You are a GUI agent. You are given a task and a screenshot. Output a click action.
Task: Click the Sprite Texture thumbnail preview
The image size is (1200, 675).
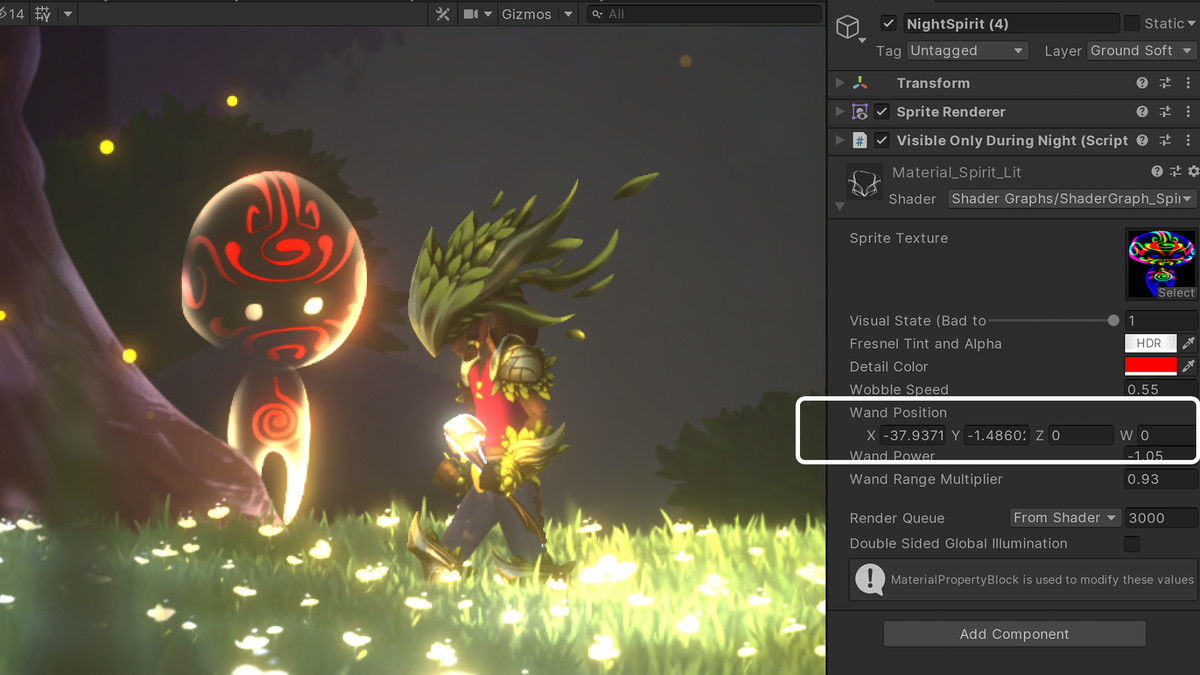point(1161,263)
